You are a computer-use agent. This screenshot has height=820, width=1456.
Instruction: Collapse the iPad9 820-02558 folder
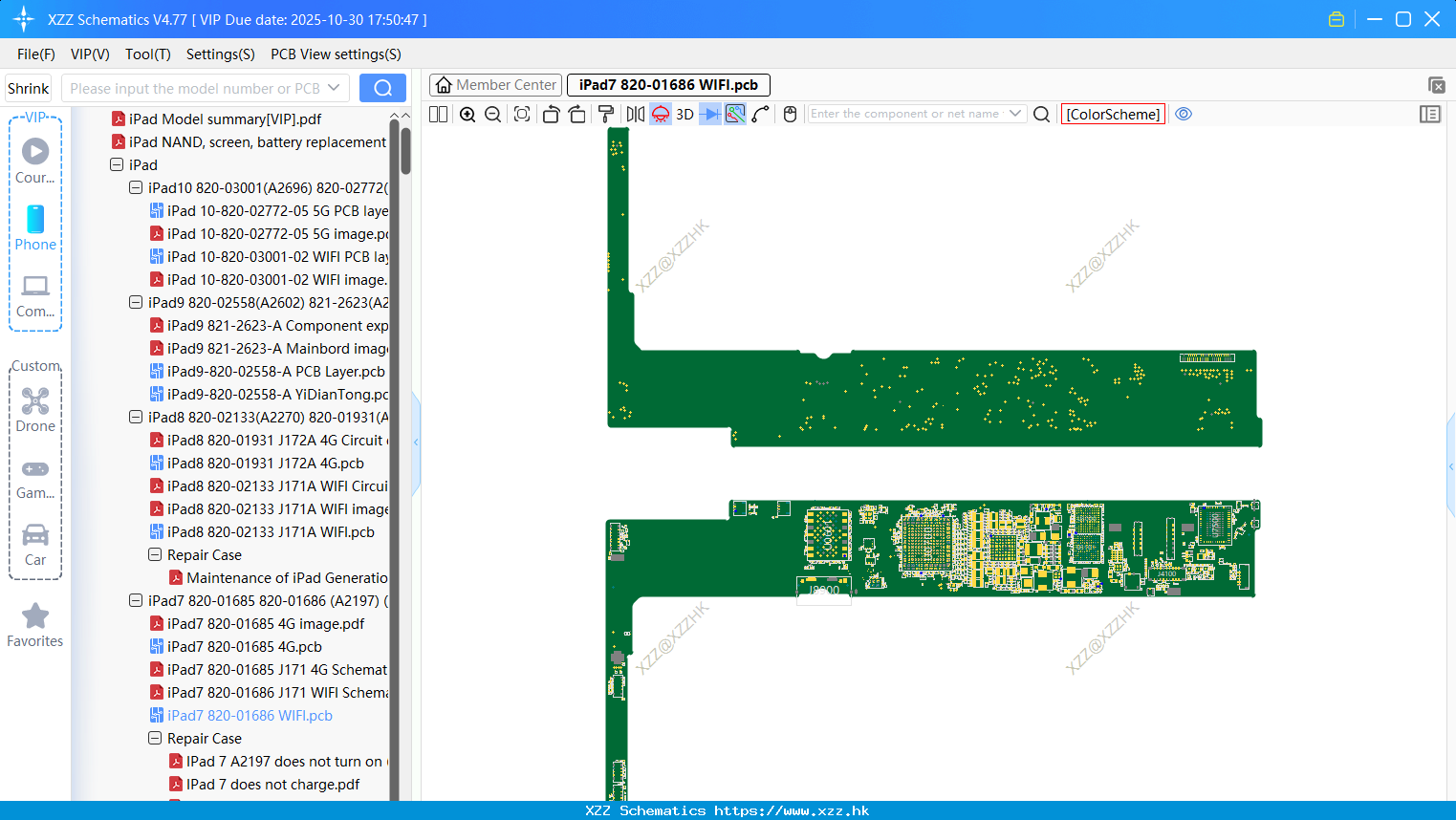136,302
